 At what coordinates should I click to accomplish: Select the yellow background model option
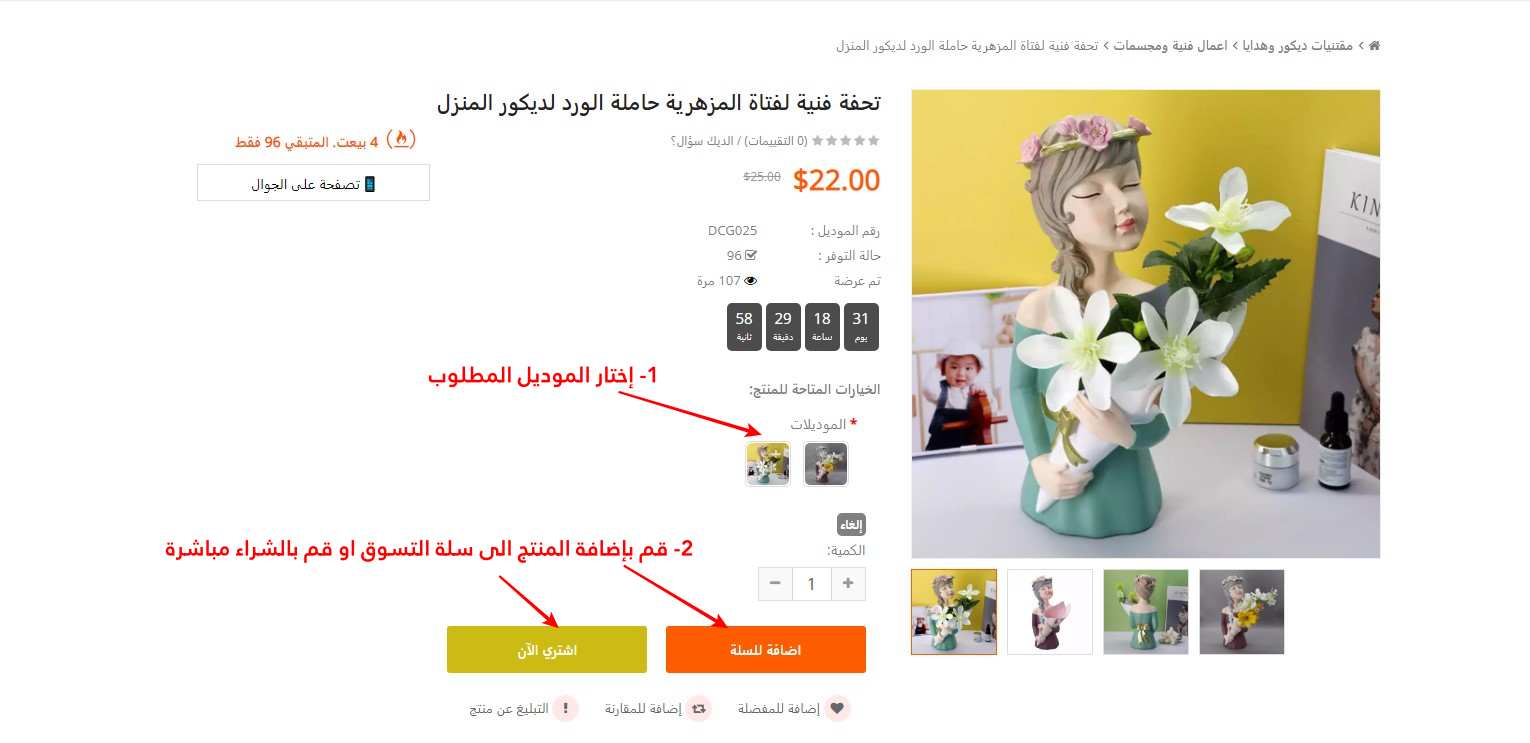pos(768,464)
